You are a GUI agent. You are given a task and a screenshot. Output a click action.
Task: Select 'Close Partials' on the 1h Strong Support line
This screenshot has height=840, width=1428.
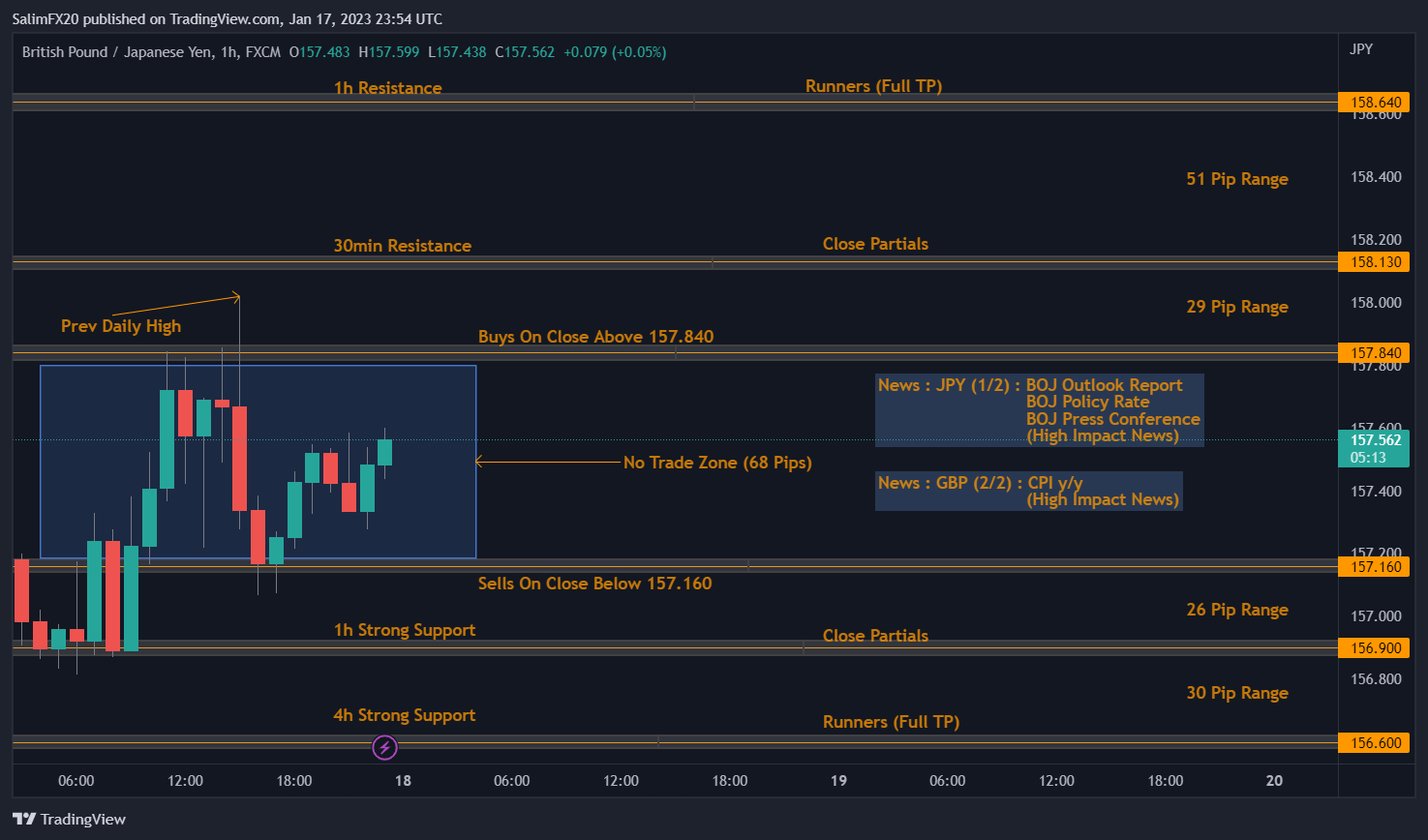pos(875,636)
